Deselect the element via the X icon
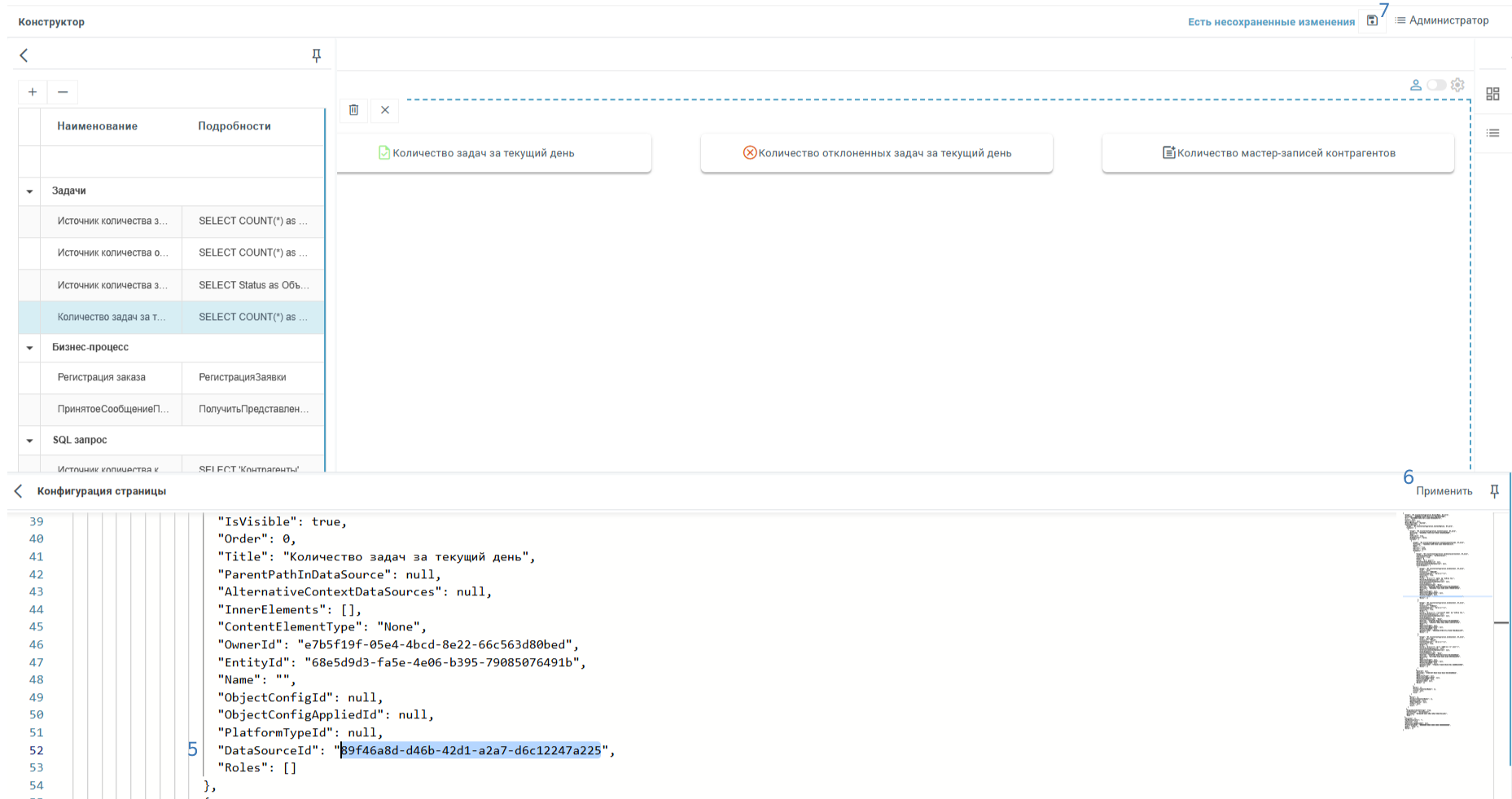 tap(384, 110)
